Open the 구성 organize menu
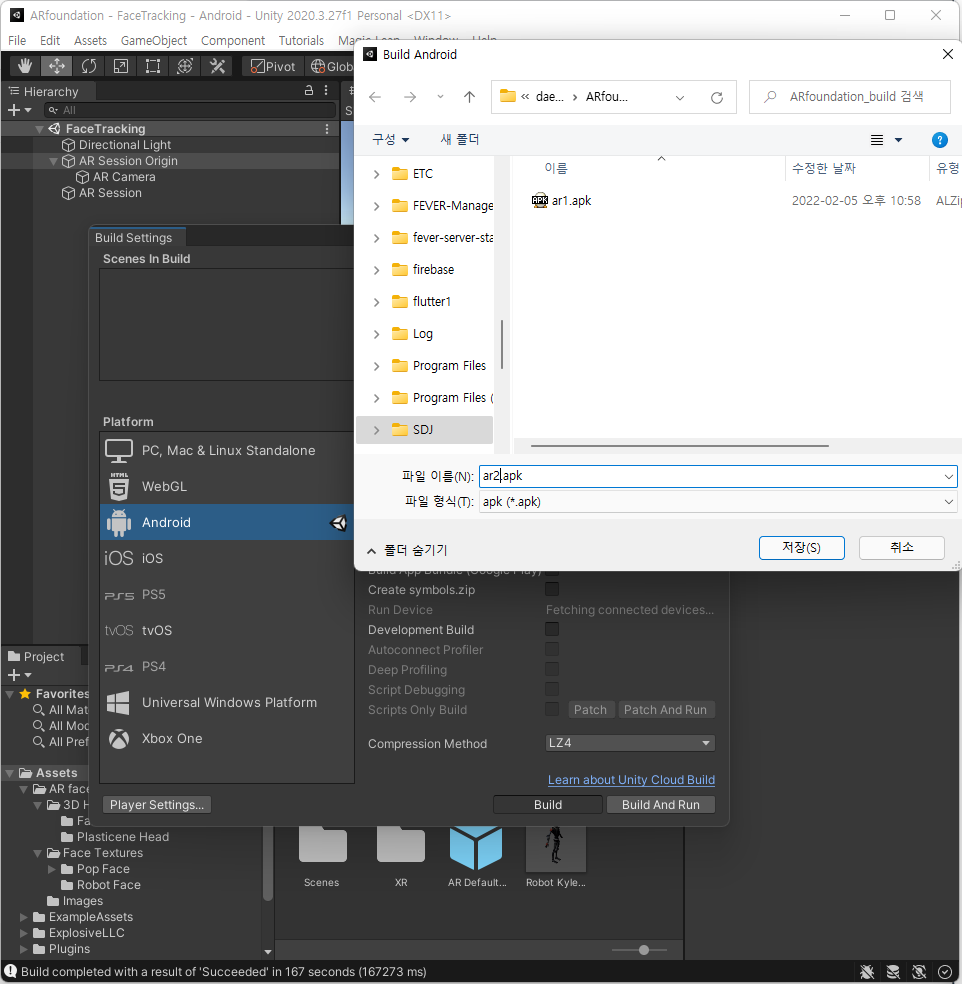 [x=390, y=139]
